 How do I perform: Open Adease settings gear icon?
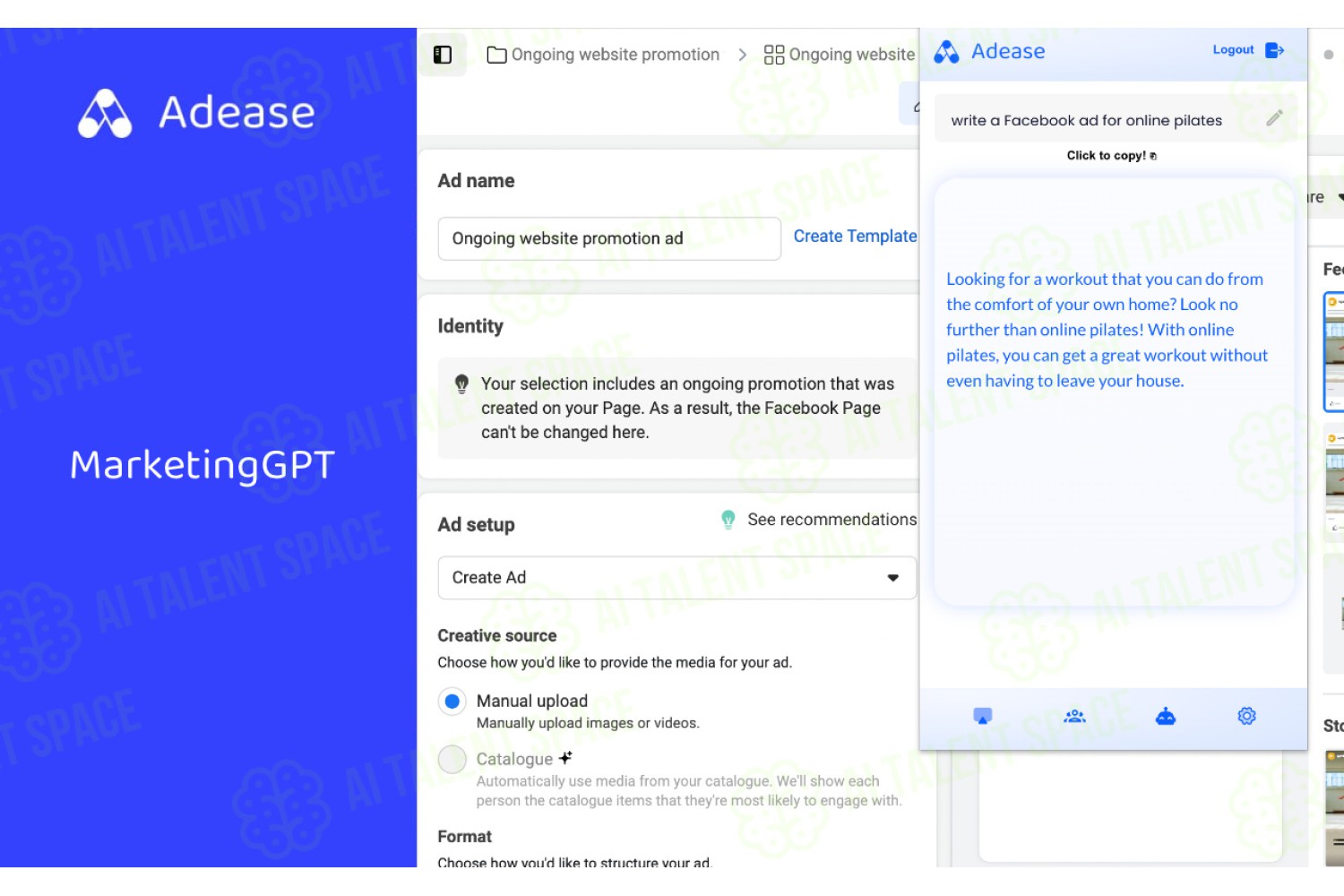click(1247, 716)
